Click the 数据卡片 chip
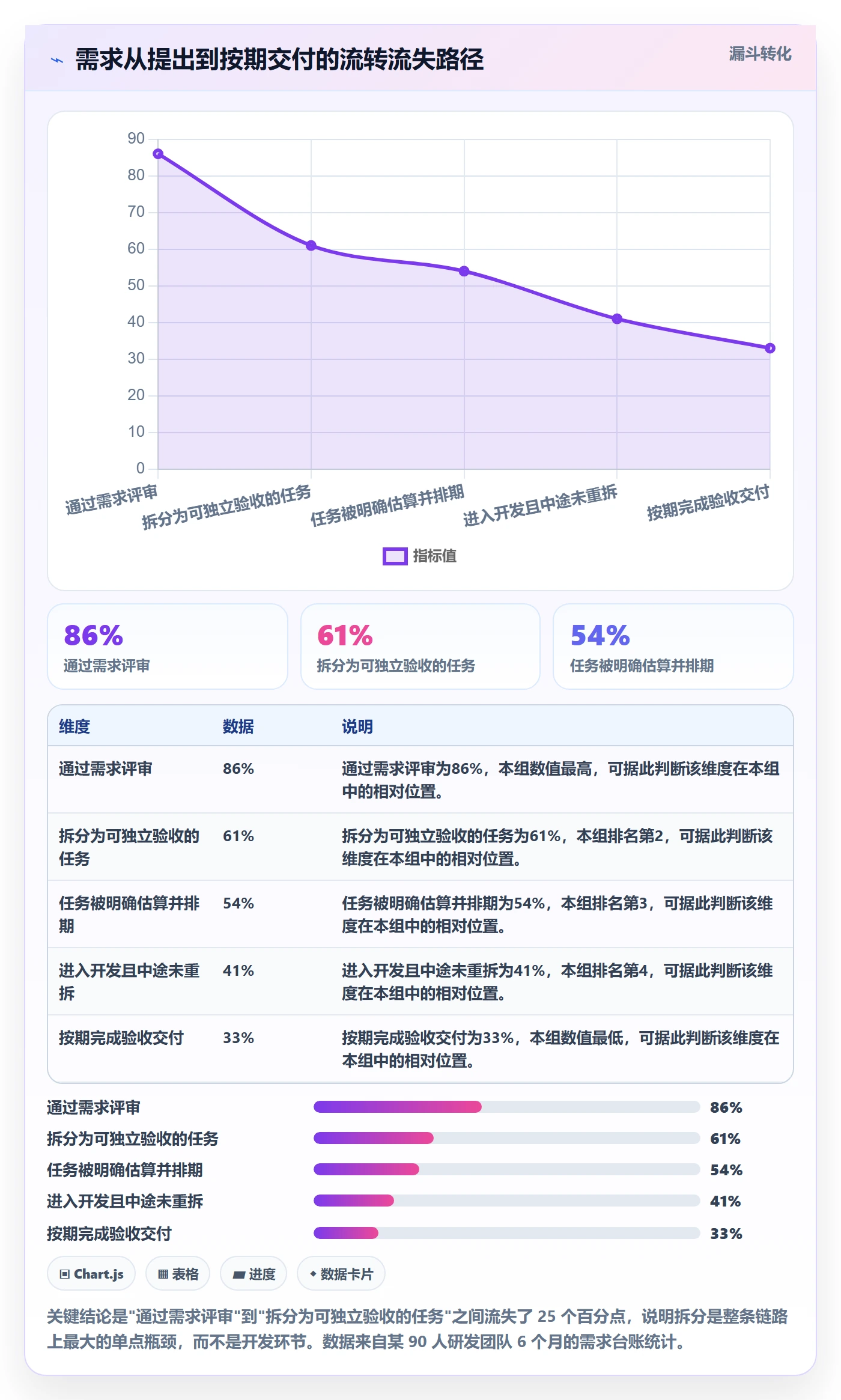 click(x=341, y=1274)
